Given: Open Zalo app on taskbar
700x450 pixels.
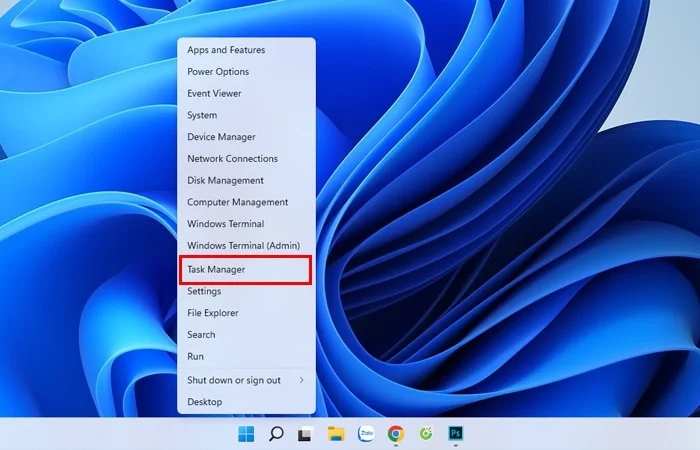Looking at the screenshot, I should pyautogui.click(x=366, y=433).
